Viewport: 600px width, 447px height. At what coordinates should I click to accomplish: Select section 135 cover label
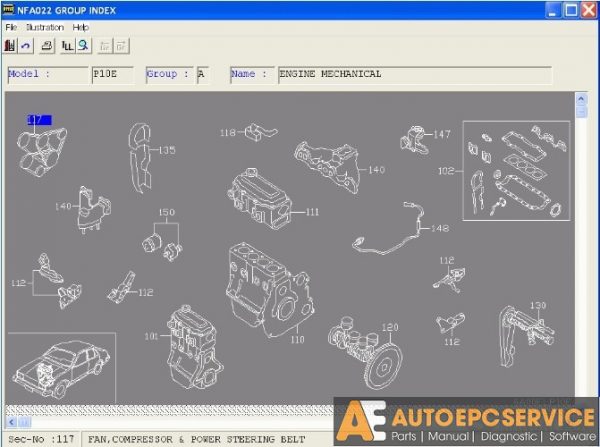point(167,150)
